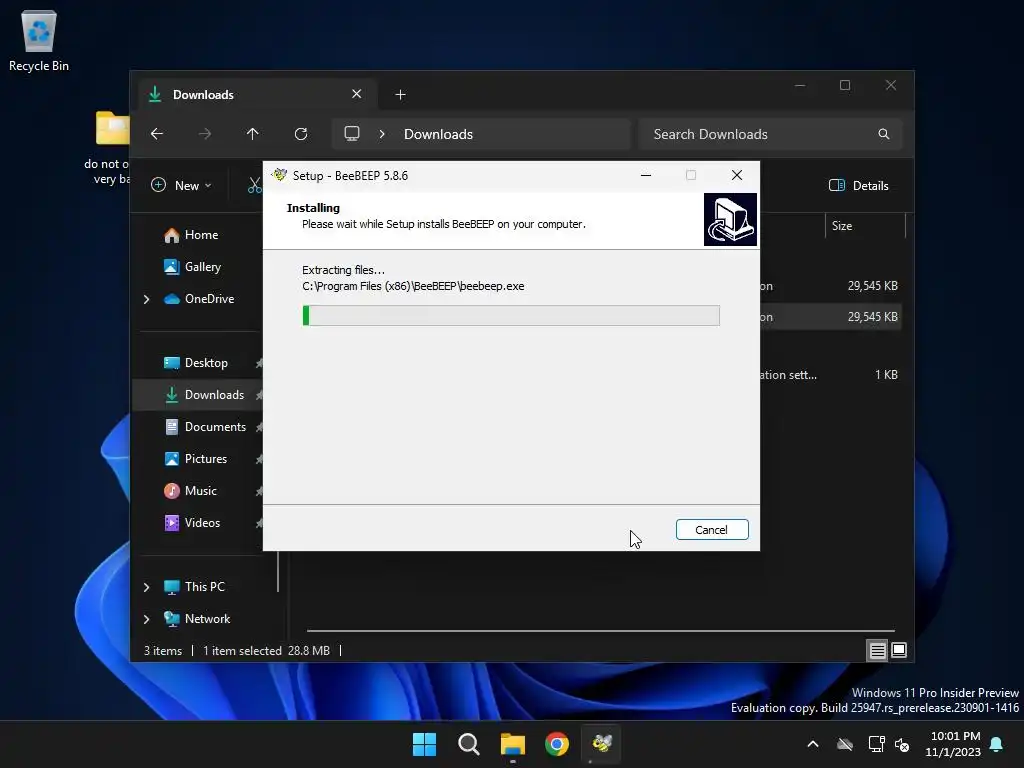Close the BeeBEEP setup dialog
The height and width of the screenshot is (768, 1024).
(737, 175)
